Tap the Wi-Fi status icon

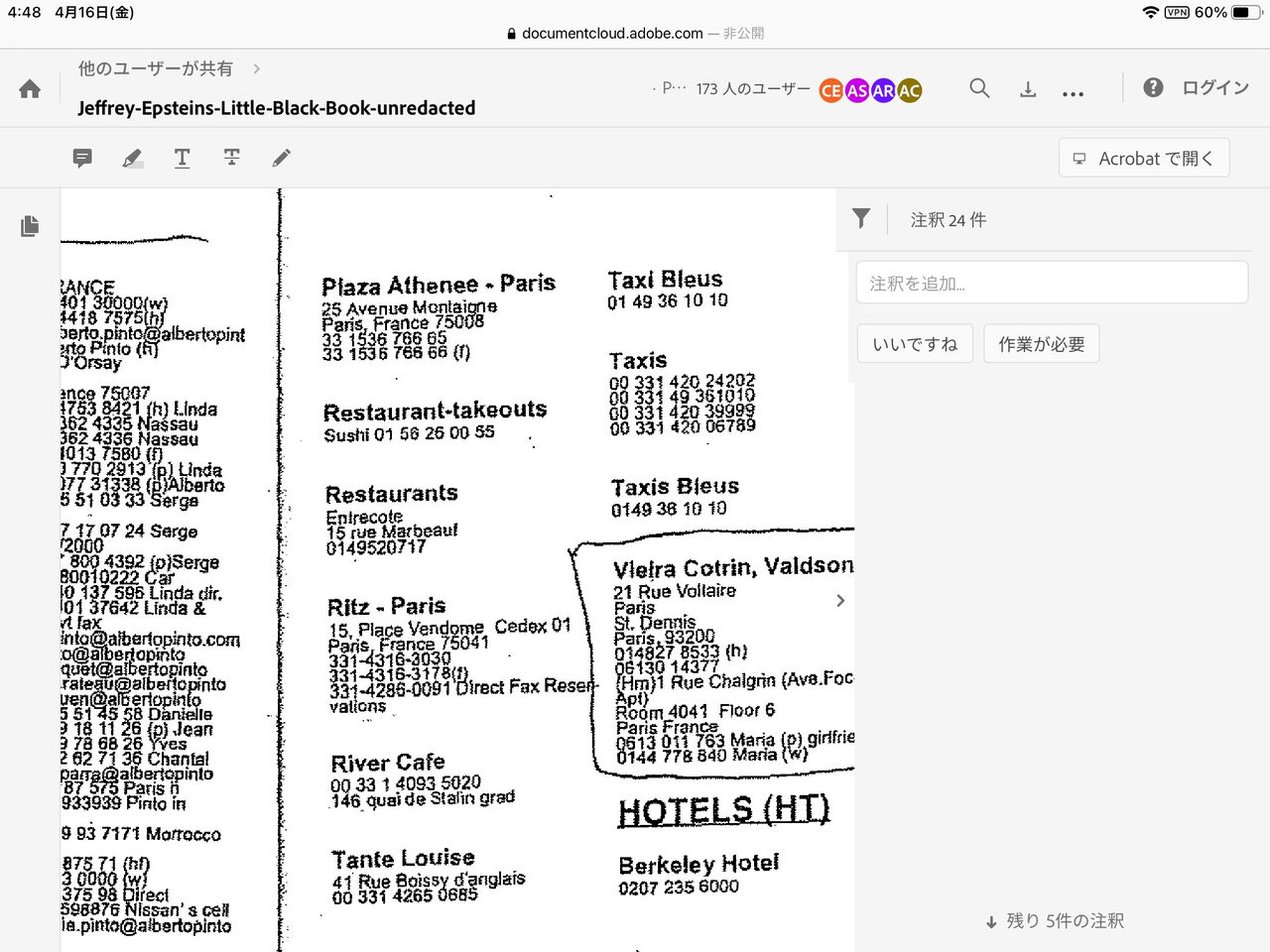click(x=1151, y=12)
